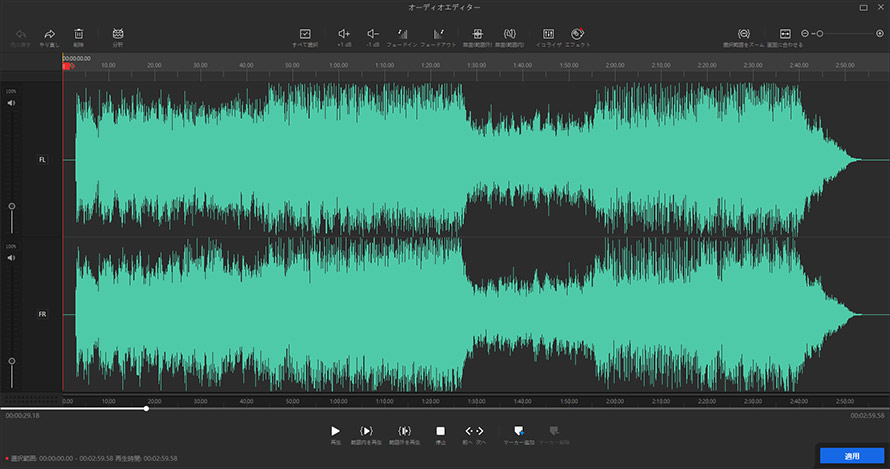Click the Undo (元に戻す) arrow icon

21,34
